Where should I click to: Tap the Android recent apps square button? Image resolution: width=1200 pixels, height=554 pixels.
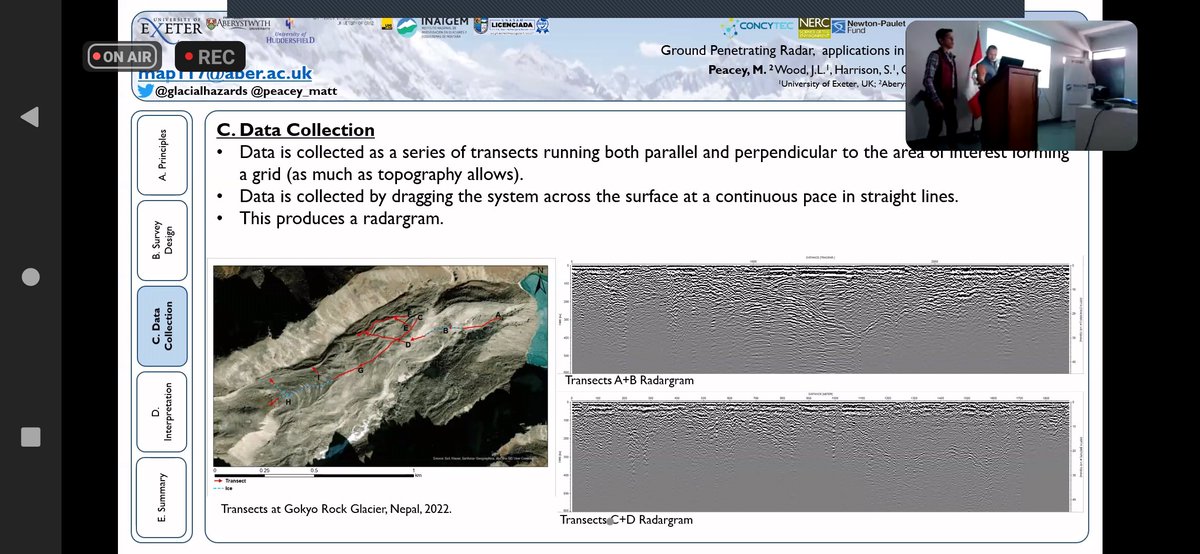[30, 436]
